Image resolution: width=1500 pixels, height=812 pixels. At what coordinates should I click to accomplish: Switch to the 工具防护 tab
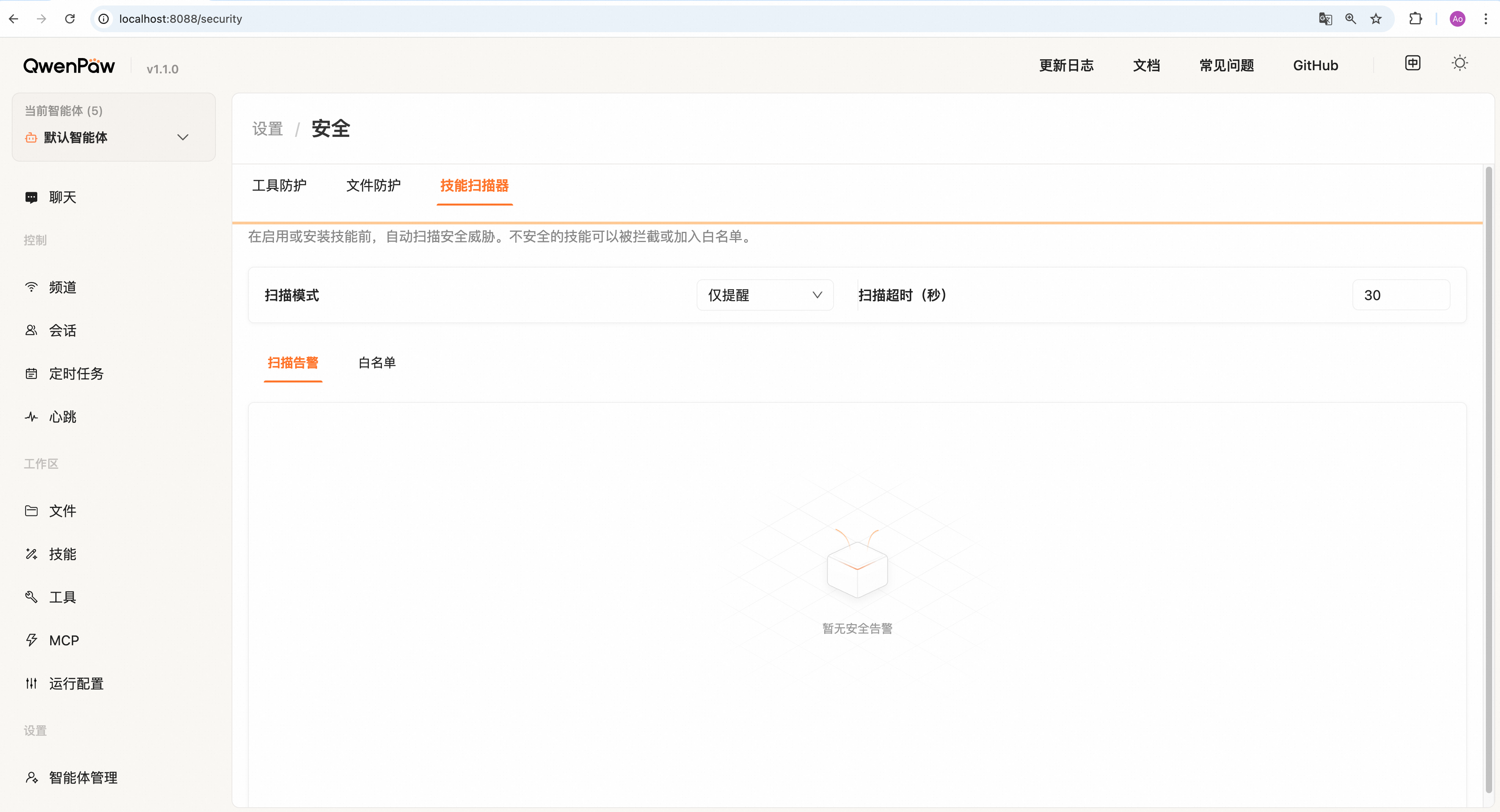(279, 185)
